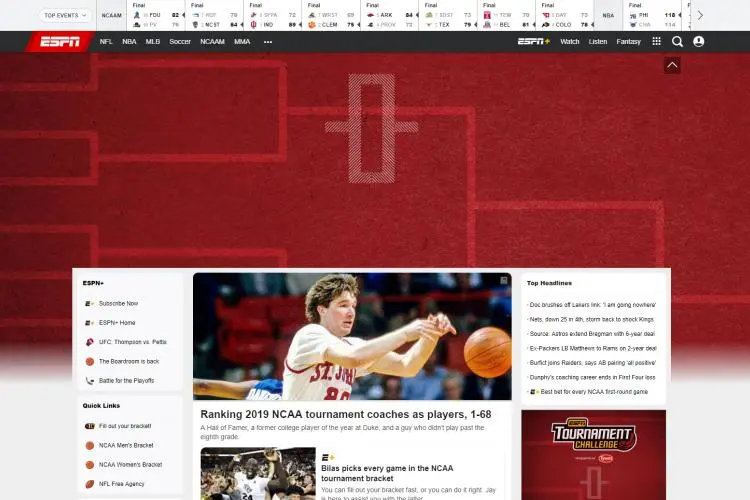Viewport: 750px width, 500px height.
Task: Read Dunphy's coaching career ends headline
Action: tap(592, 378)
